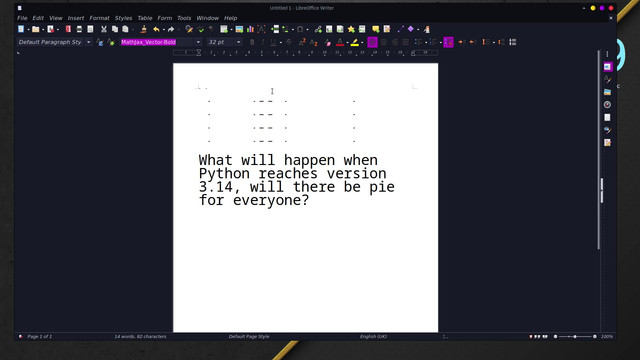Click the Print icon in toolbar
Viewport: 640px width, 360px height.
click(x=79, y=29)
